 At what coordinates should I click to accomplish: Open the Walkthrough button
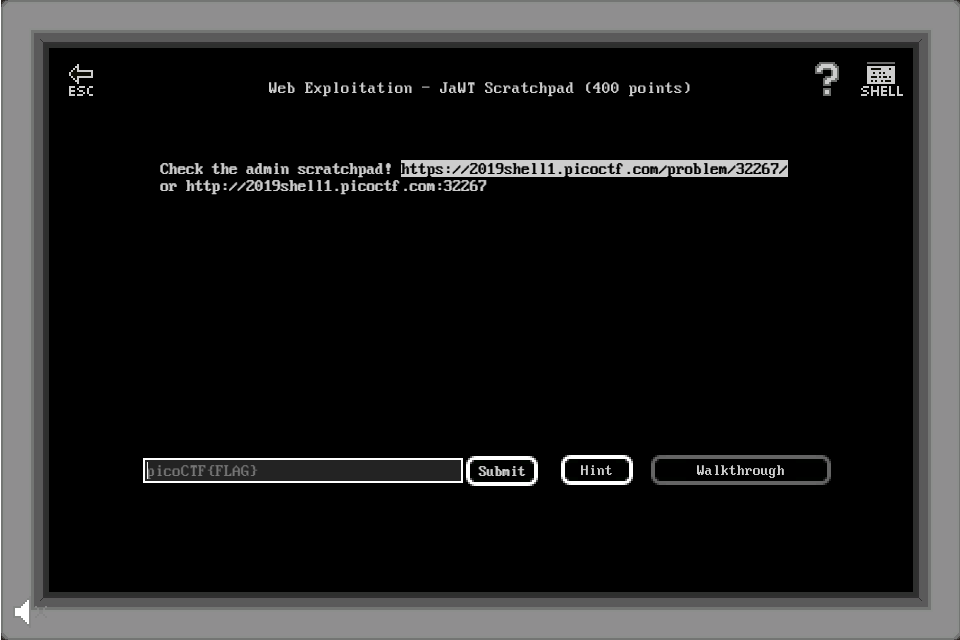(x=740, y=470)
